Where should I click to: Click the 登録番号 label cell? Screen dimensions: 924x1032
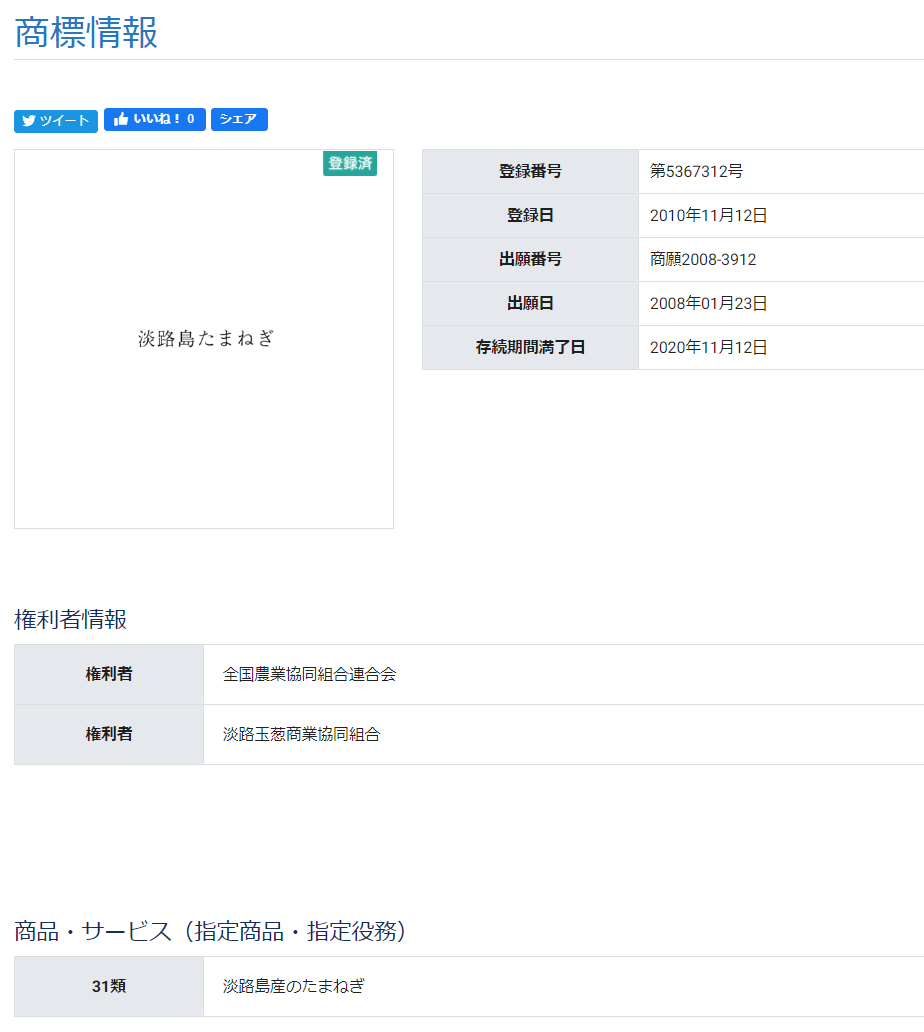pyautogui.click(x=530, y=172)
